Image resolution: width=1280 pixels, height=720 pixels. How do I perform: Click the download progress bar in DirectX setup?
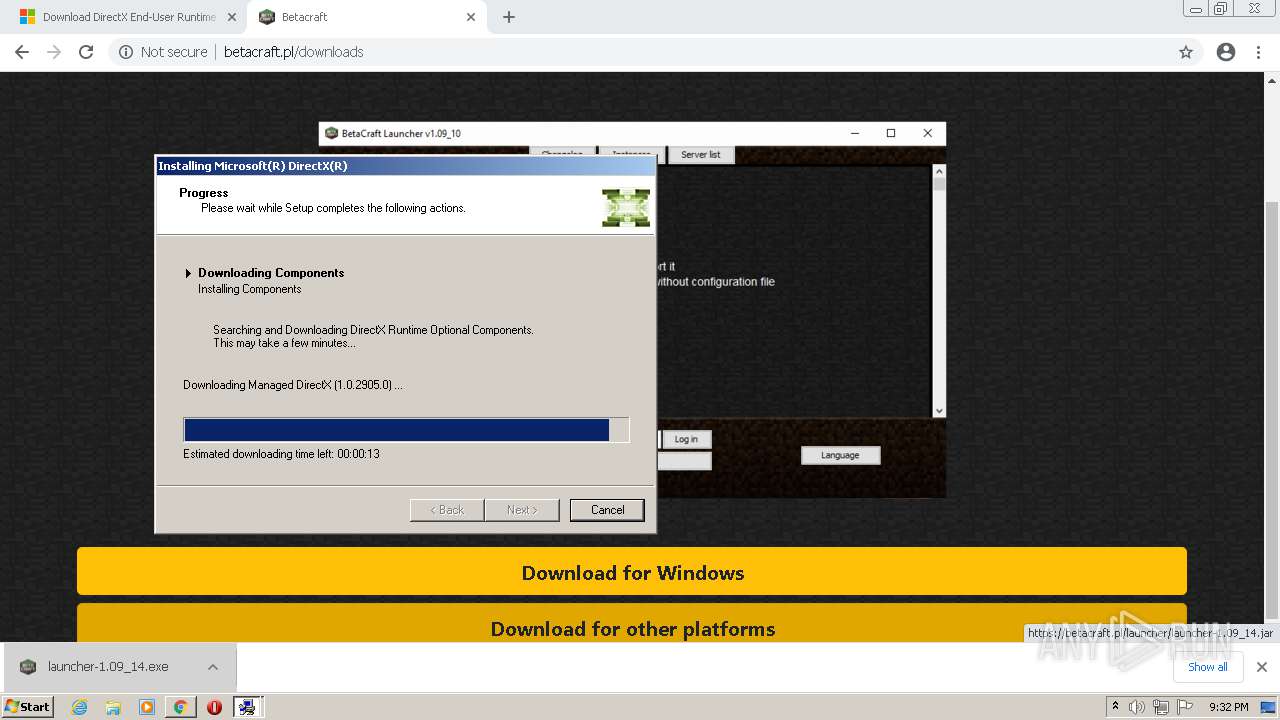[x=406, y=430]
